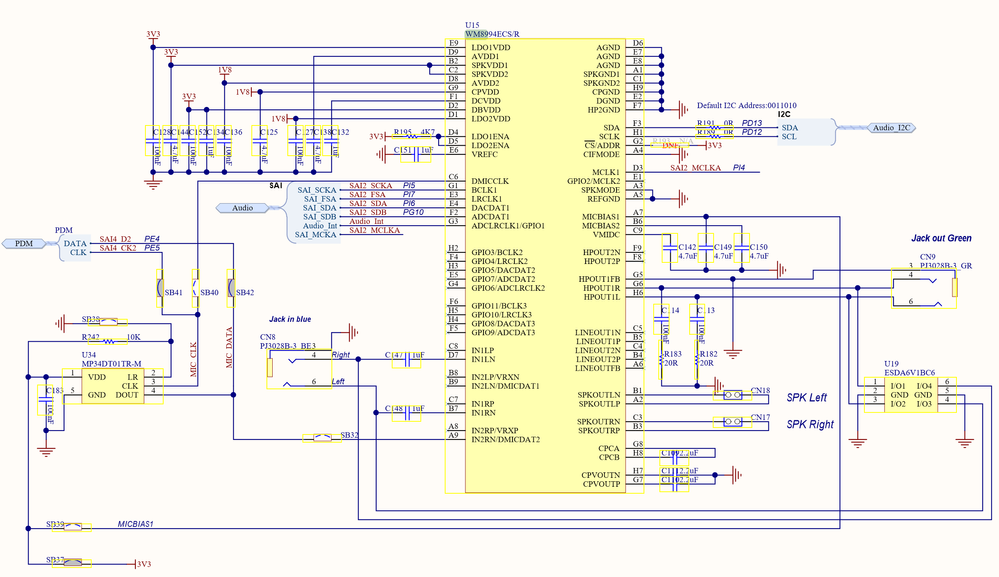Select solder bridge SB42
This screenshot has width=999, height=577.
[233, 288]
